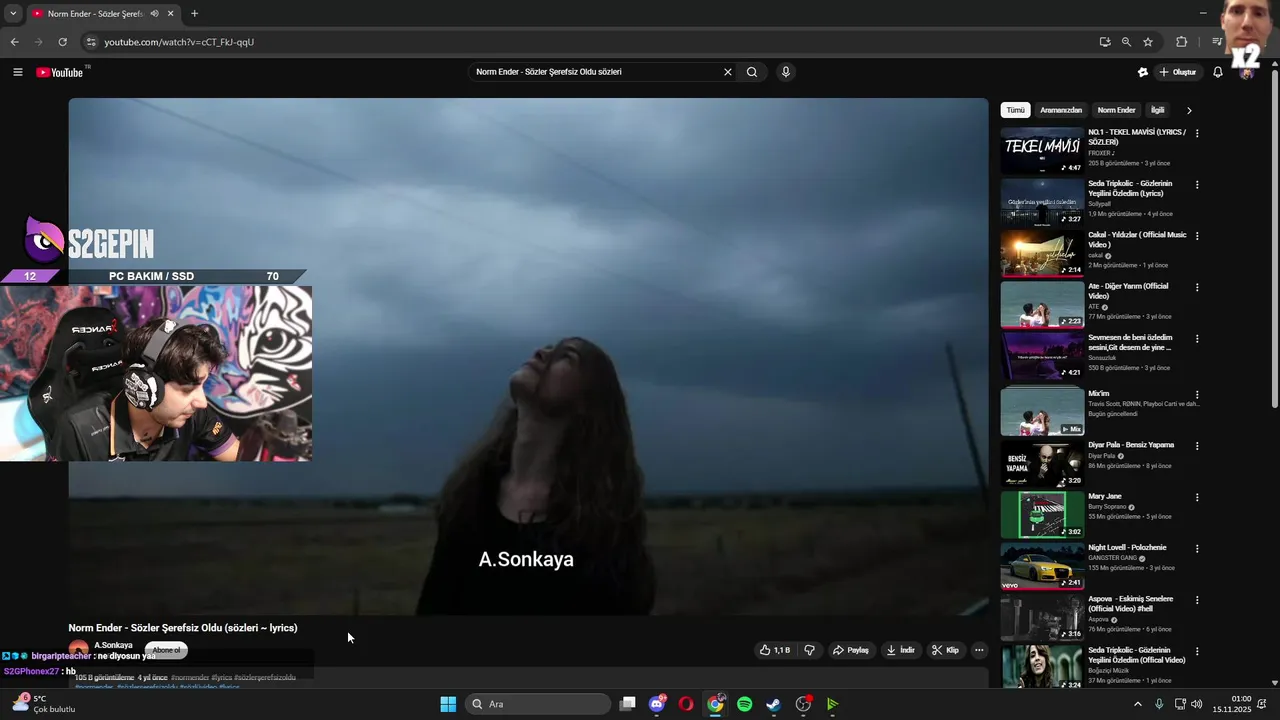
Task: Open the YouTube guide hamburger menu
Action: point(18,72)
